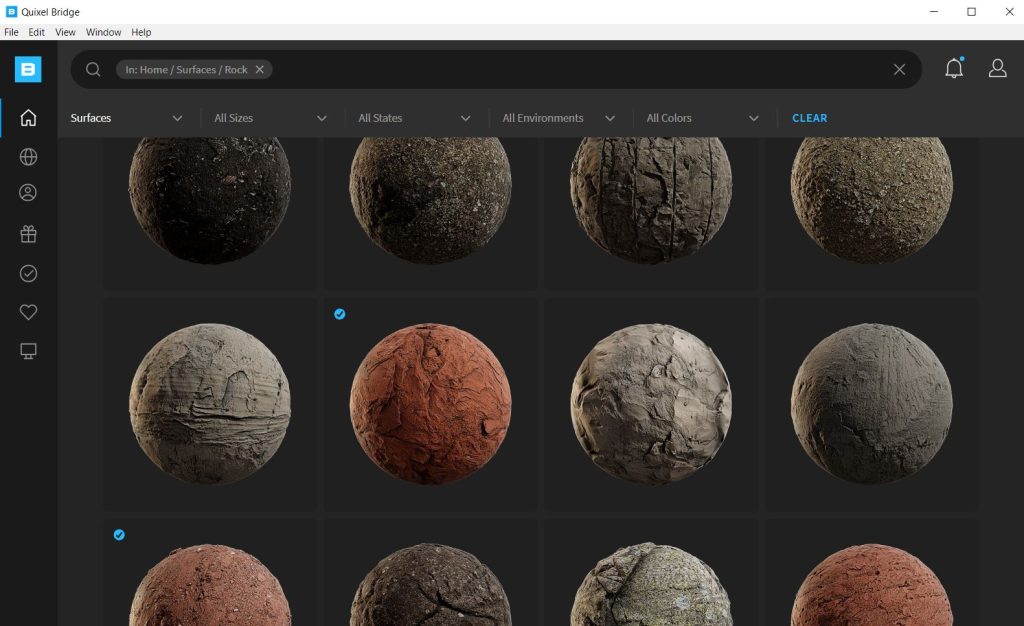This screenshot has width=1024, height=626.
Task: Minimize the Quixel Bridge window
Action: [x=934, y=12]
